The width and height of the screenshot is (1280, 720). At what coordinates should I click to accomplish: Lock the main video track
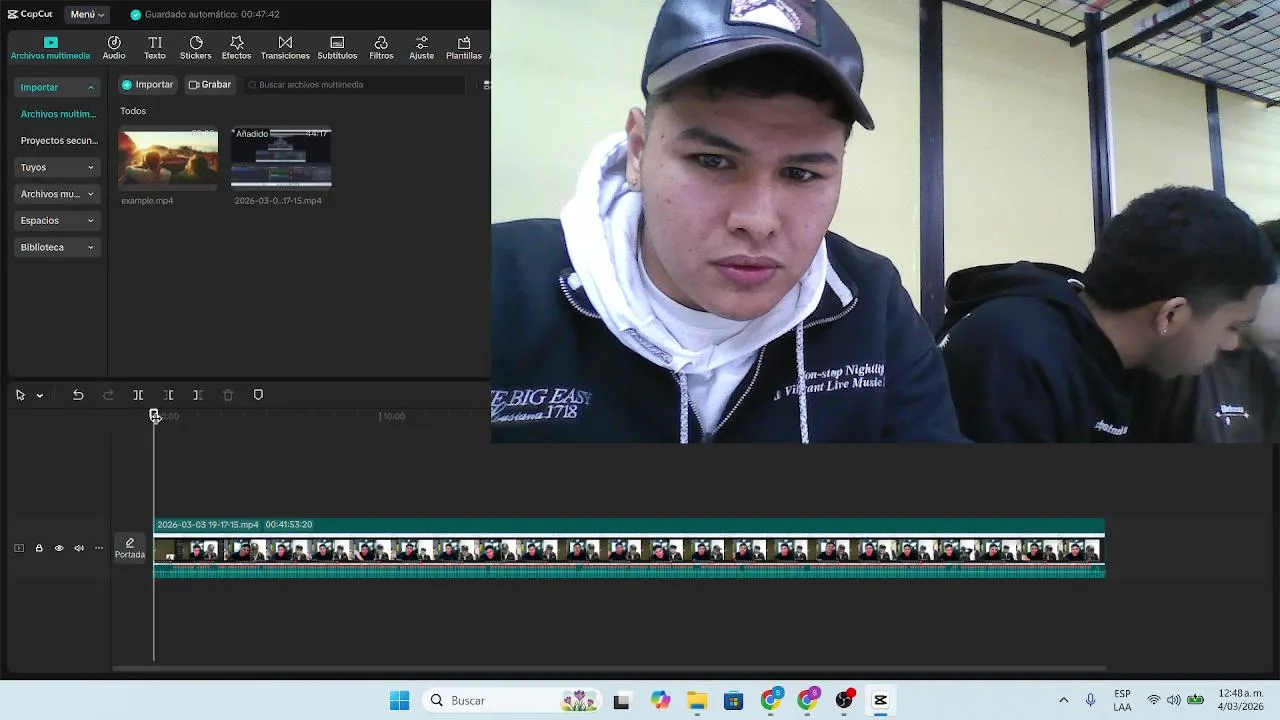[39, 548]
